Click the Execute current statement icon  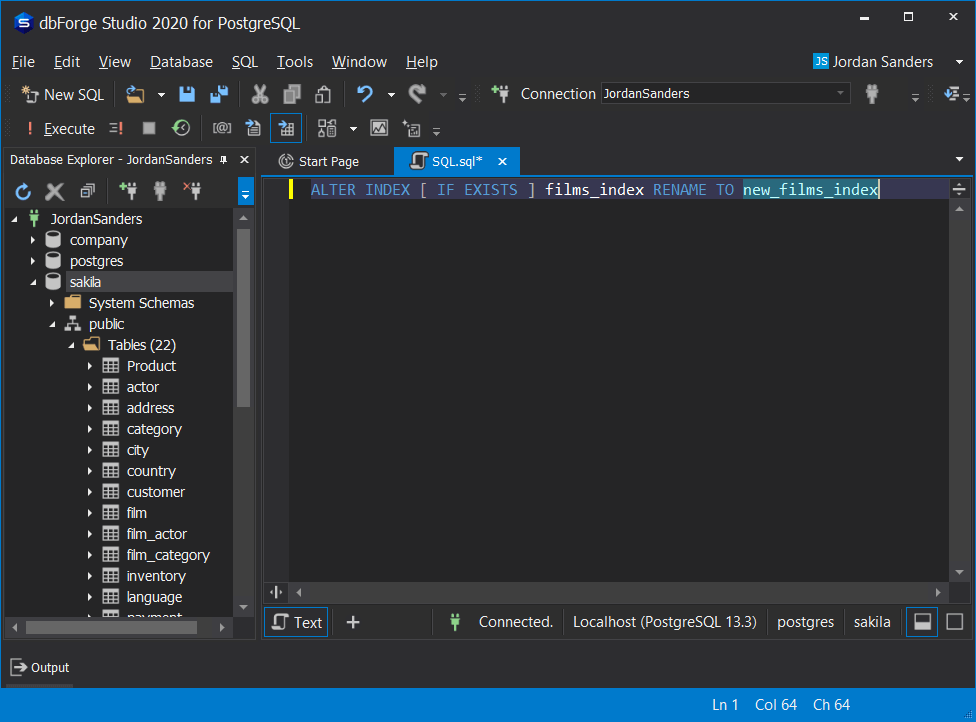pyautogui.click(x=116, y=129)
